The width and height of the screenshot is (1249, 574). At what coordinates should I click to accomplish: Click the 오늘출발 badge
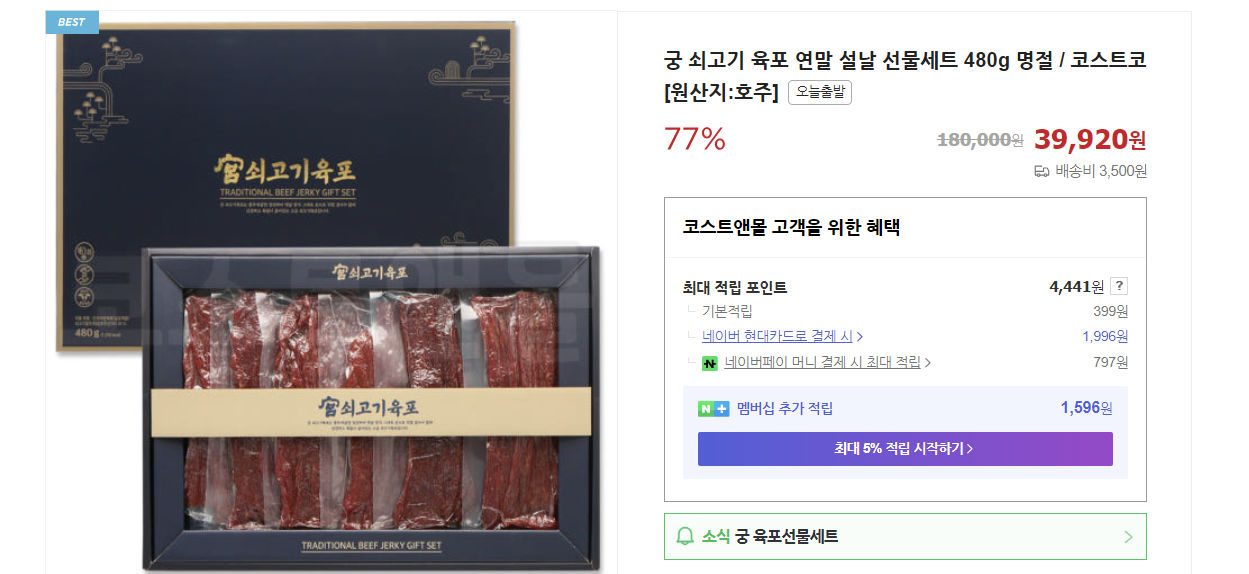pos(820,93)
